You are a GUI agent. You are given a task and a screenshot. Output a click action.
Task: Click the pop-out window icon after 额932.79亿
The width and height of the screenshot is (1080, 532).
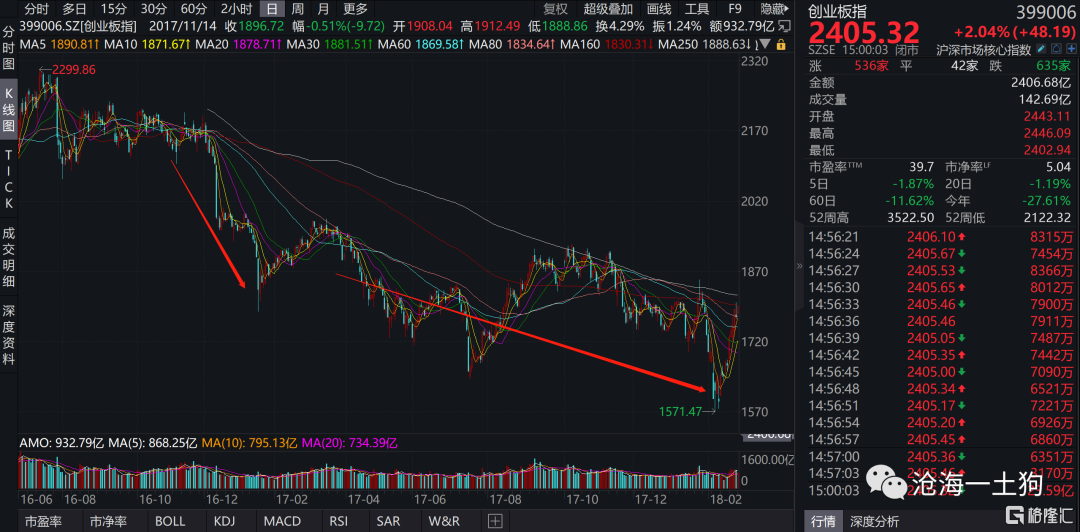tap(785, 26)
